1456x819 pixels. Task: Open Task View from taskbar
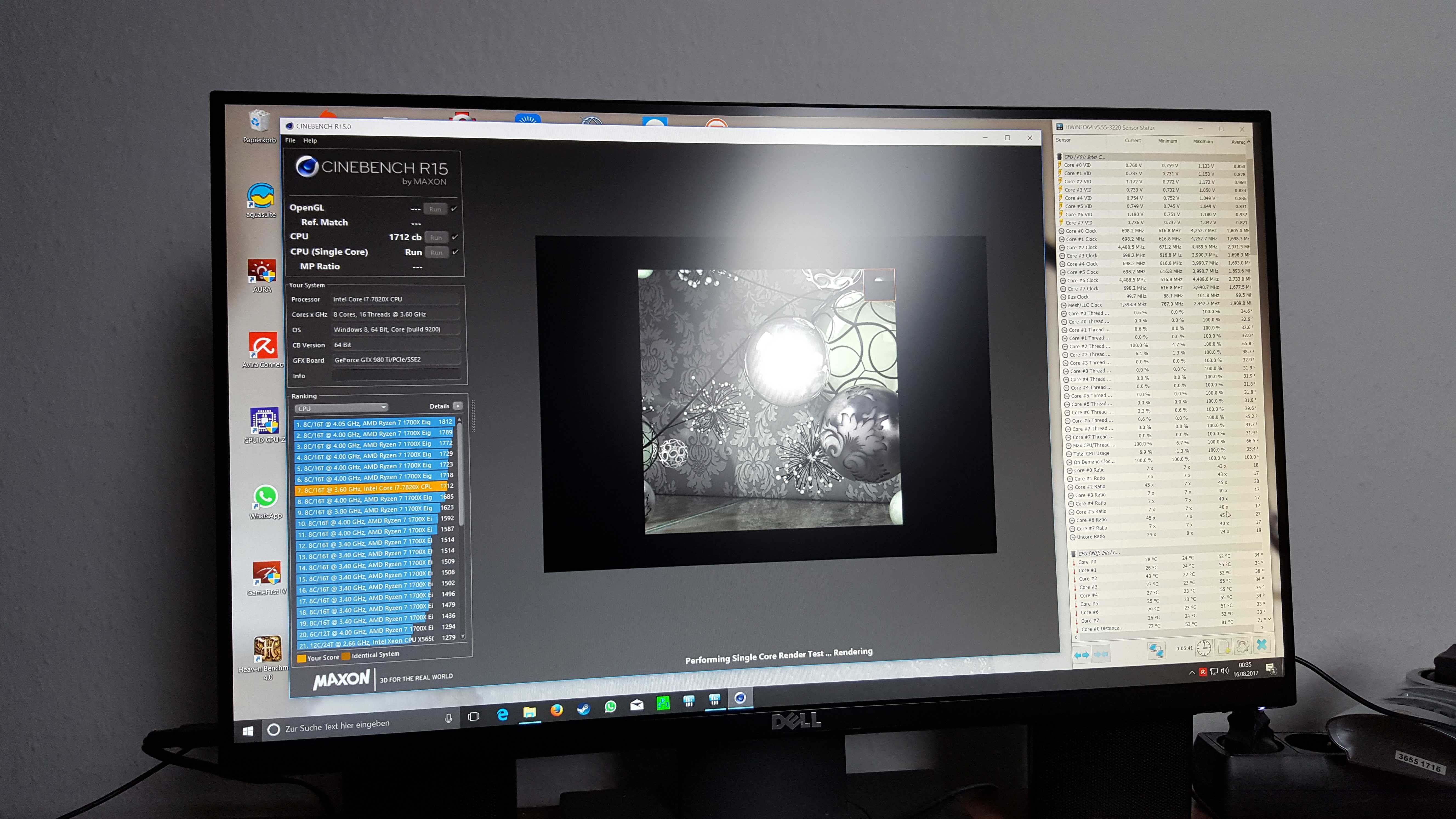click(x=474, y=716)
